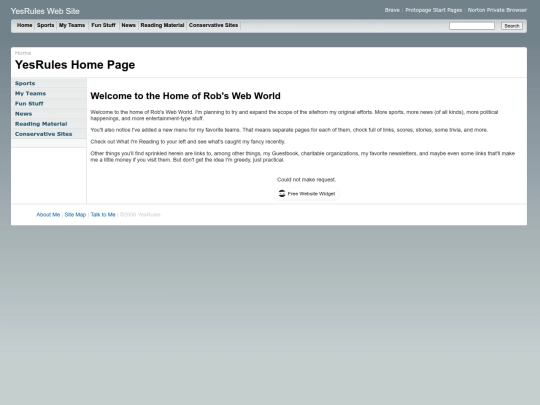The height and width of the screenshot is (405, 540).
Task: Click the Welcome to the Home of Rob's Web World heading
Action: [x=185, y=96]
